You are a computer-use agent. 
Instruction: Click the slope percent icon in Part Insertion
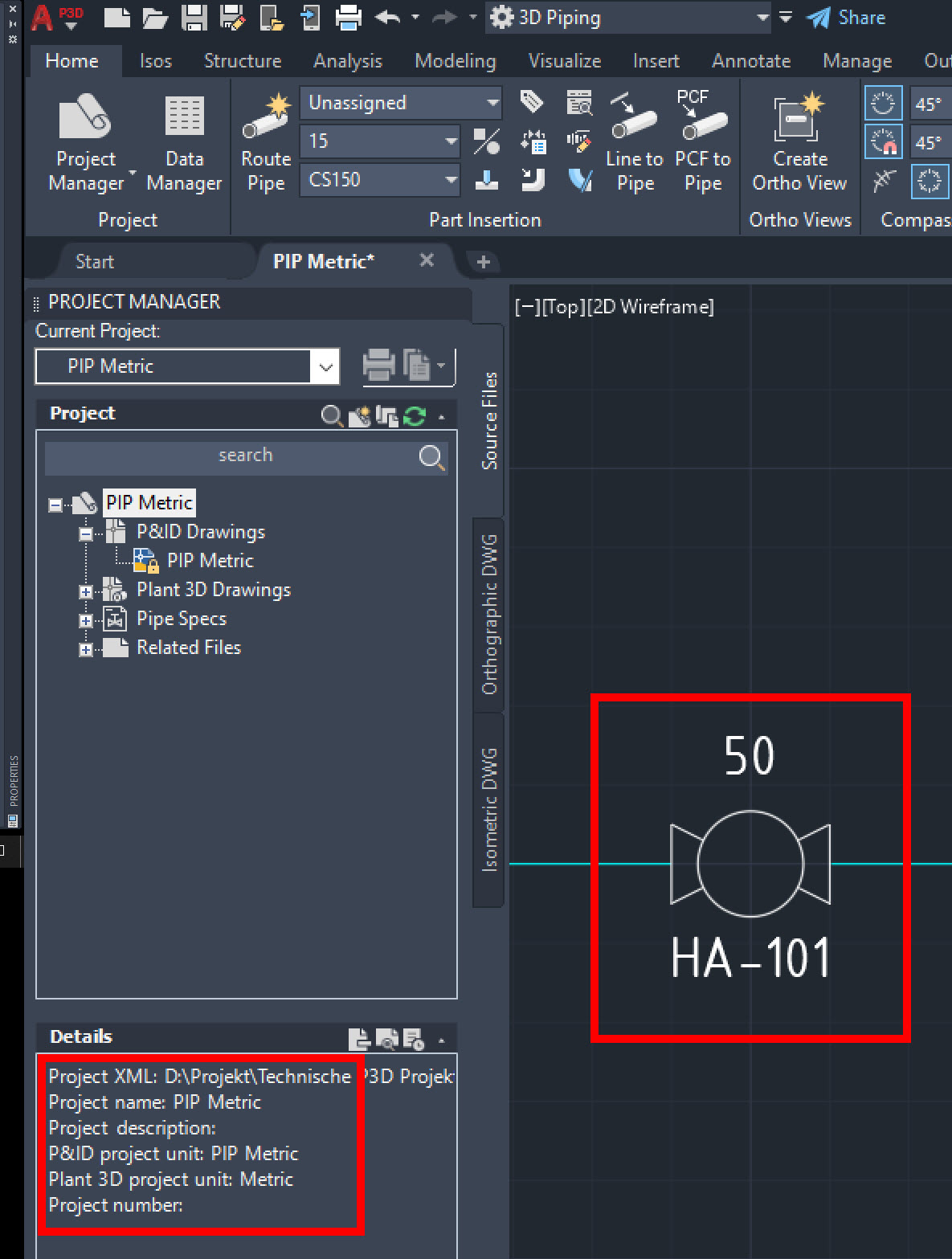[x=486, y=141]
